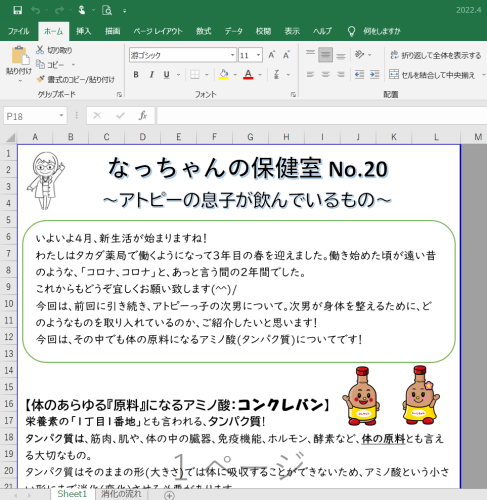Click the decrease indent icon

(x=359, y=75)
